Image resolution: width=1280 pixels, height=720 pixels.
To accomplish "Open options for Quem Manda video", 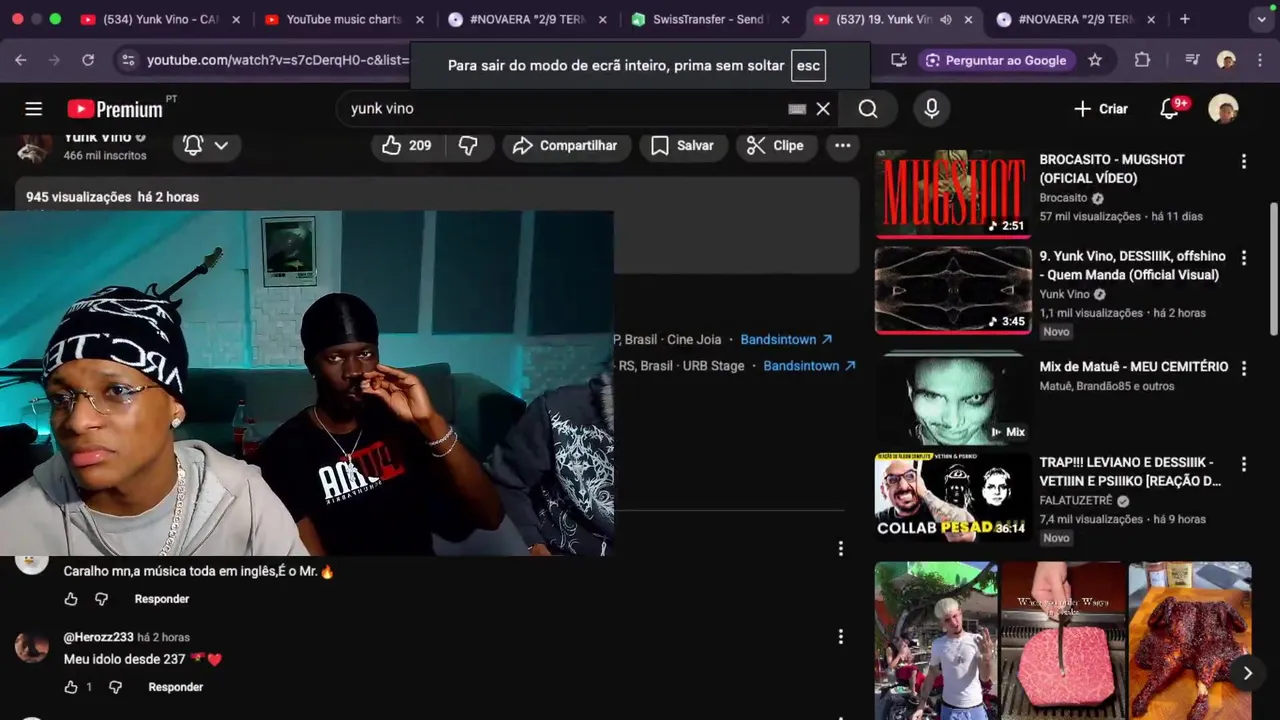I will [x=1244, y=258].
